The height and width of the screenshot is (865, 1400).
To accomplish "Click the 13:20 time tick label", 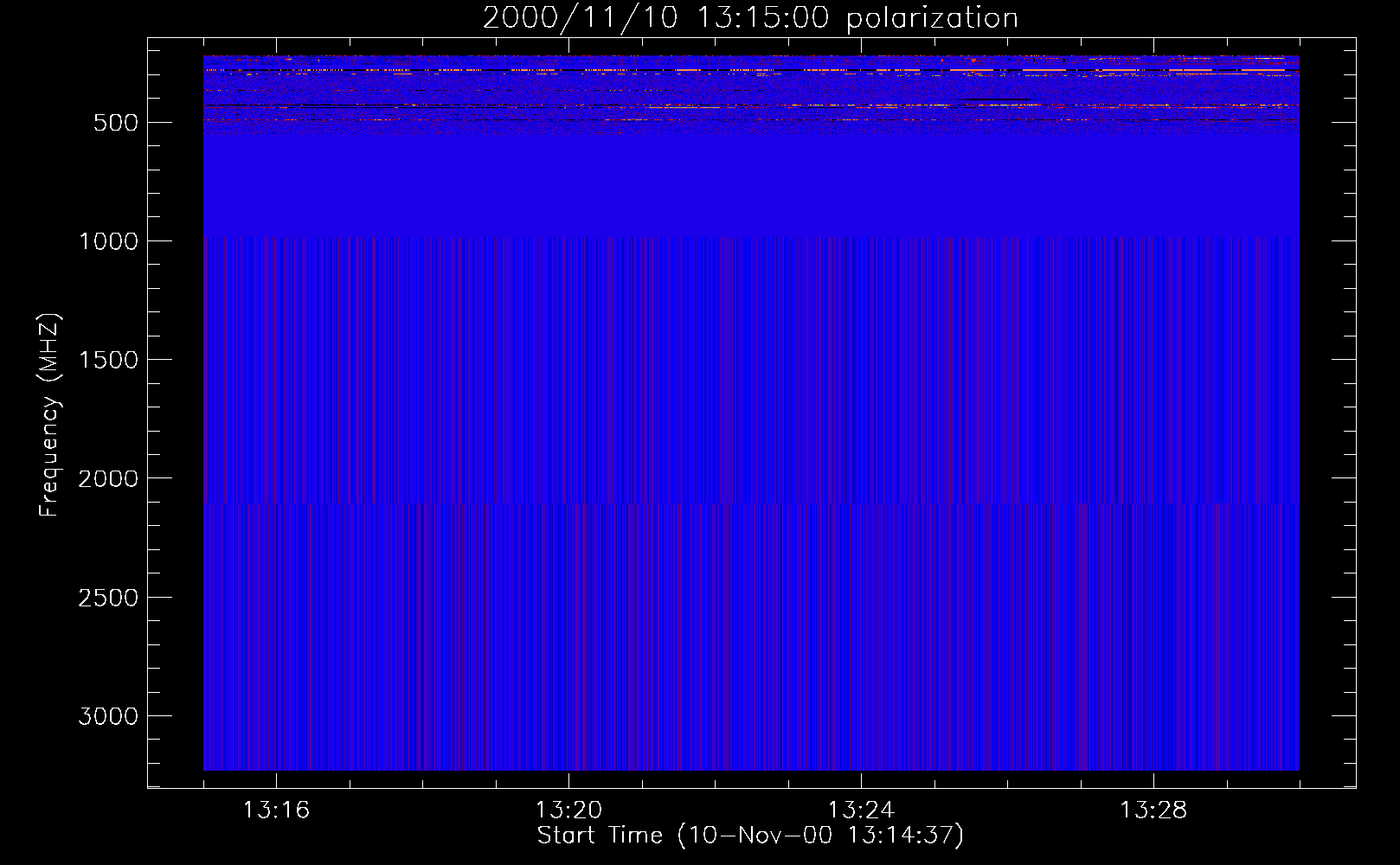I will coord(568,811).
